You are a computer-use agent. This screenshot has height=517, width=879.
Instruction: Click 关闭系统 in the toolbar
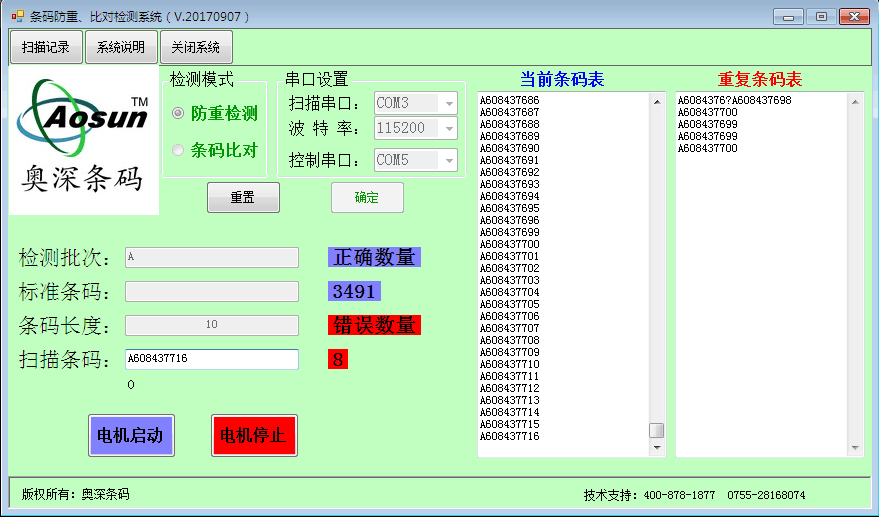tap(196, 47)
